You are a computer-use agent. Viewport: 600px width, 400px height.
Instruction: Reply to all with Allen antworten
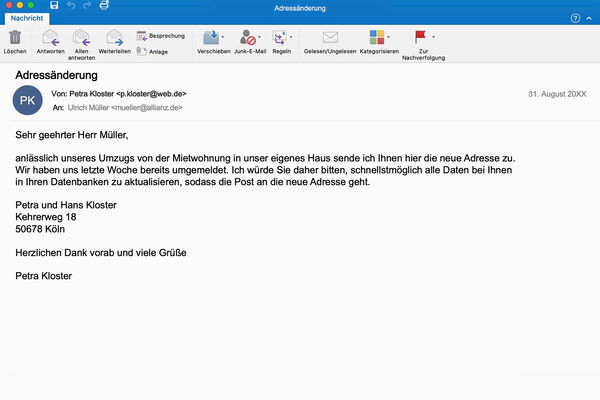click(x=81, y=44)
